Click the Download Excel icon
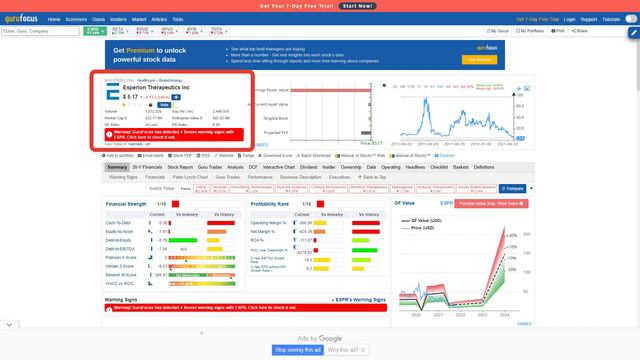 (x=260, y=156)
